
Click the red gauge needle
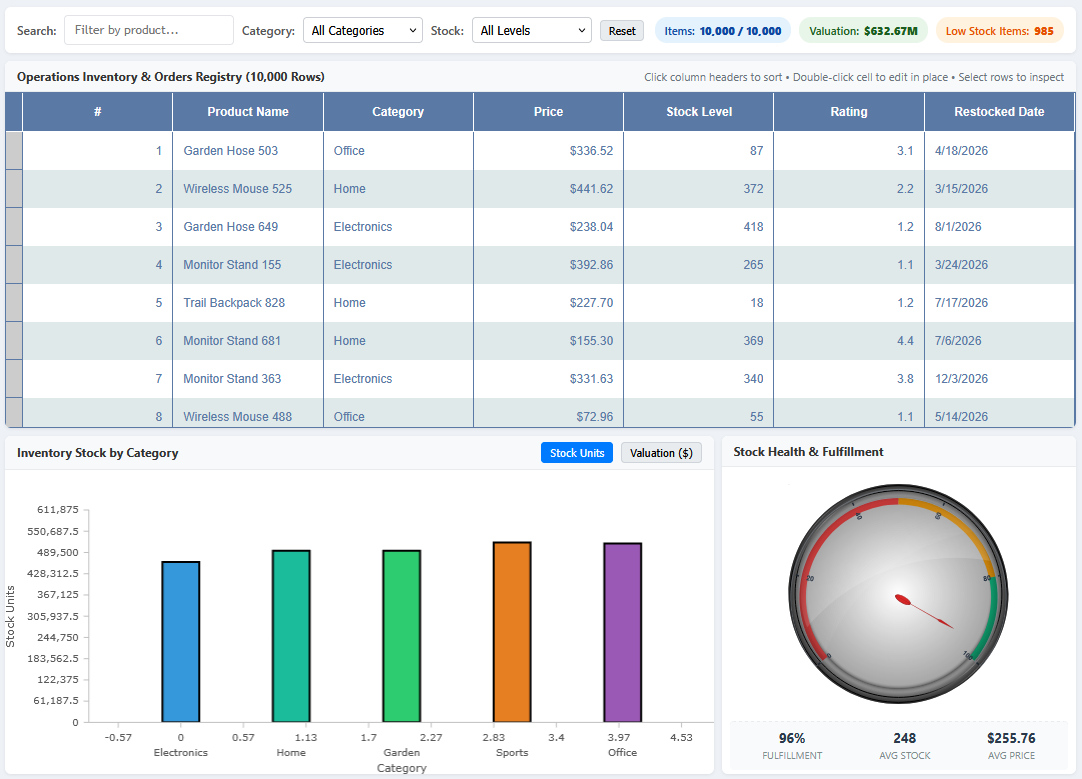(923, 611)
